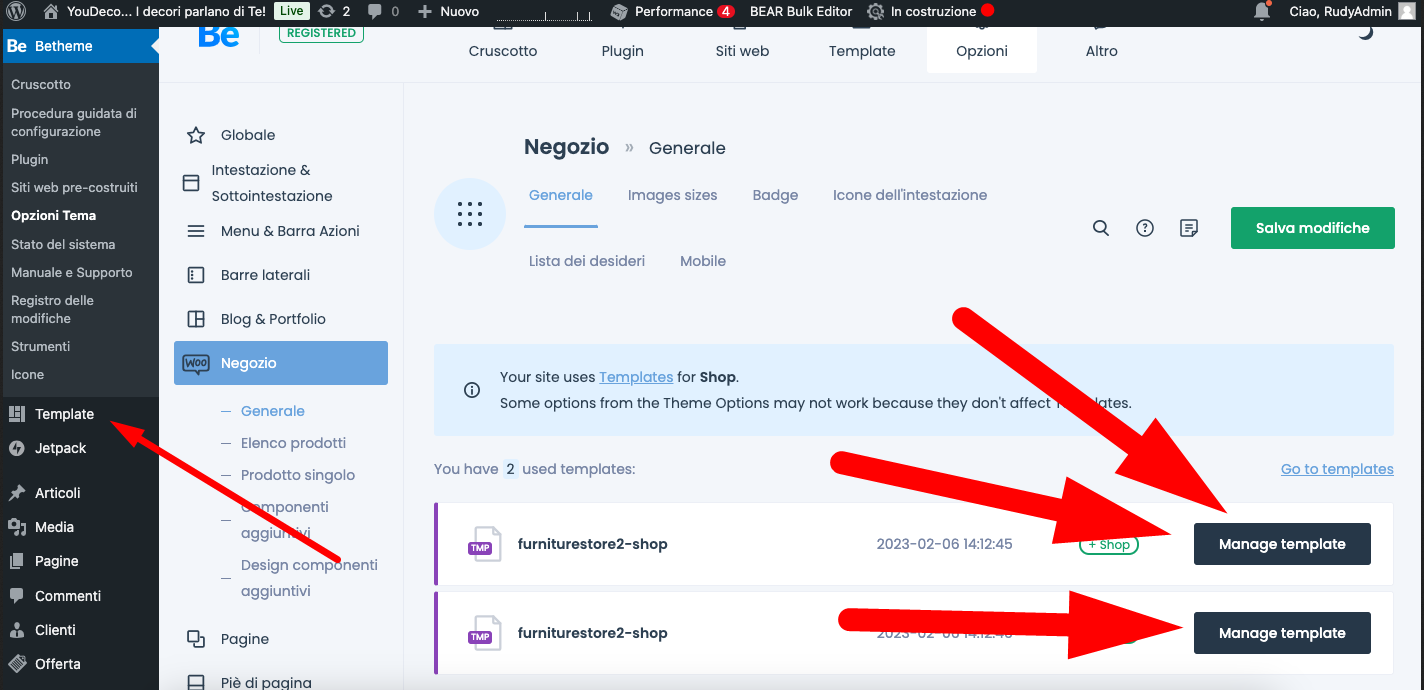
Task: Open Prodotto singolo submenu item
Action: [298, 475]
